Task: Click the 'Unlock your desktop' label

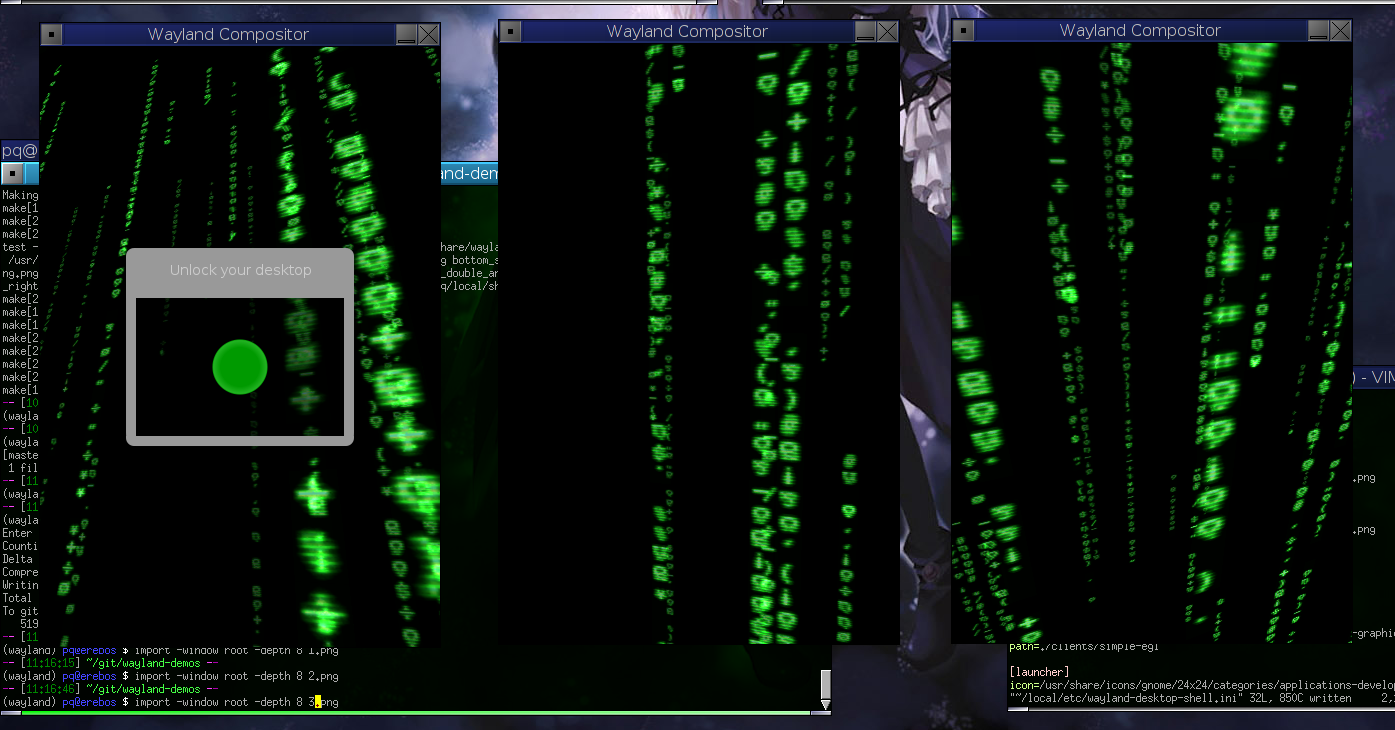Action: click(240, 270)
